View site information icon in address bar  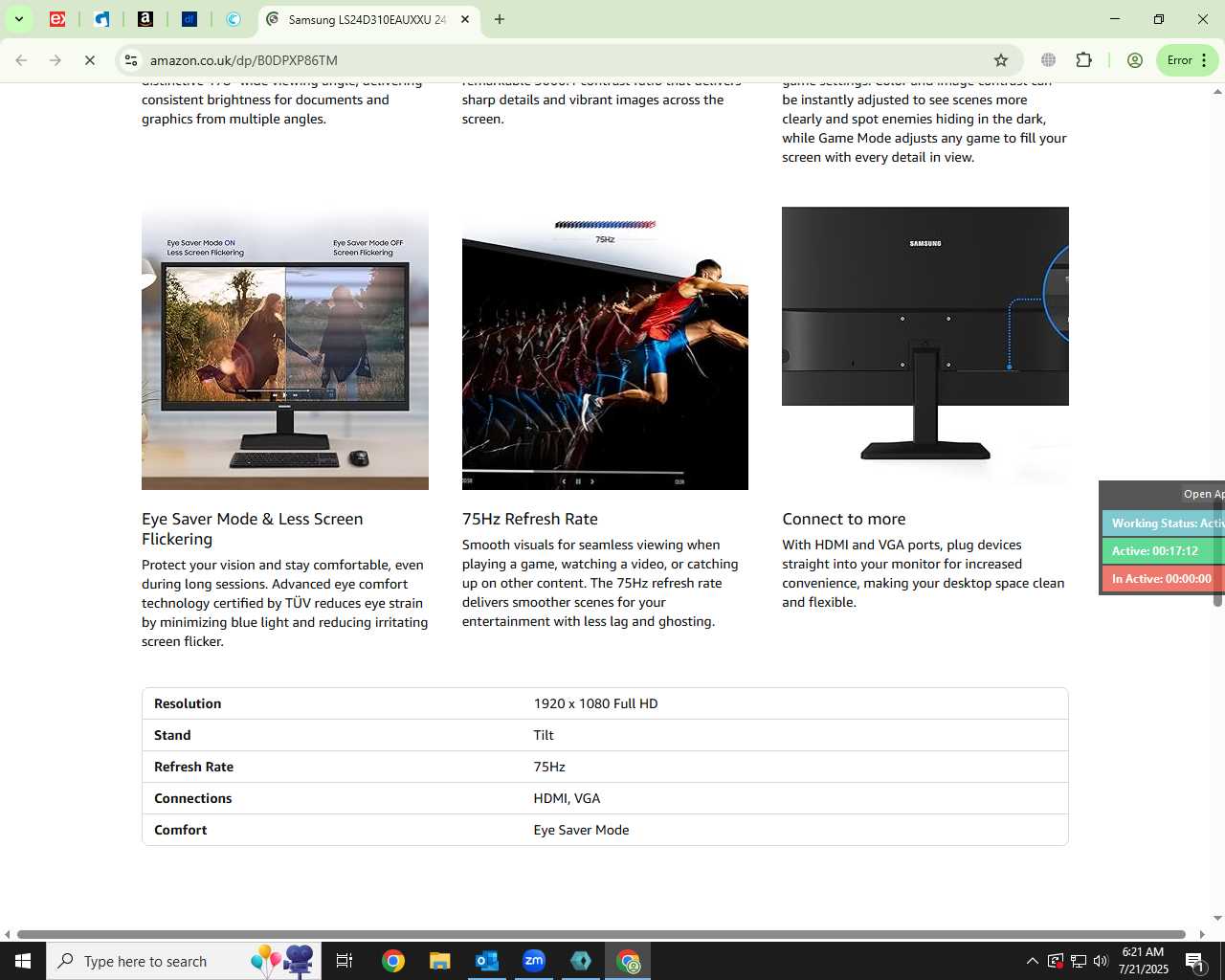click(x=131, y=60)
